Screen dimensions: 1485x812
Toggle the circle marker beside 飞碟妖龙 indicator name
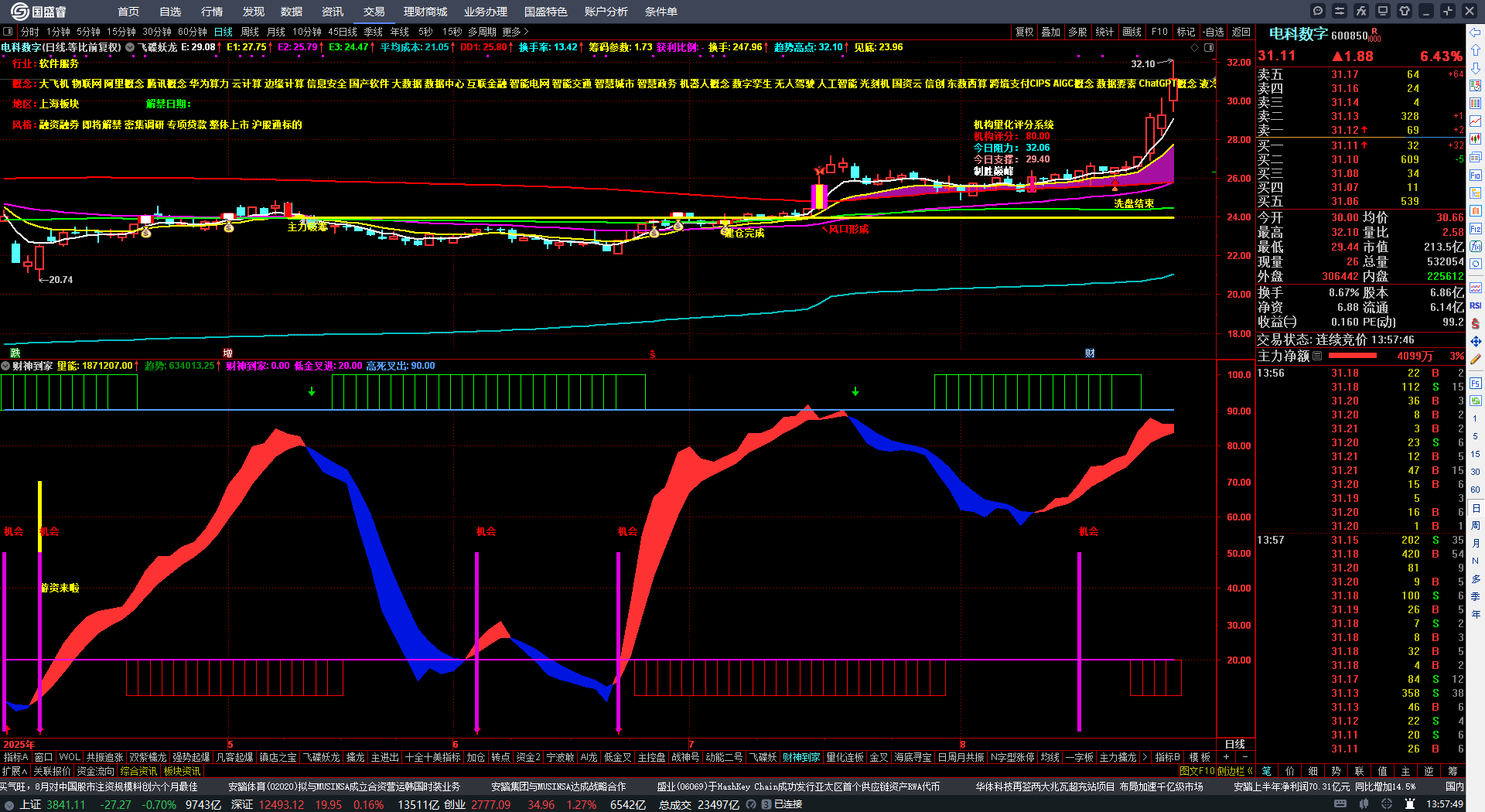coord(130,47)
